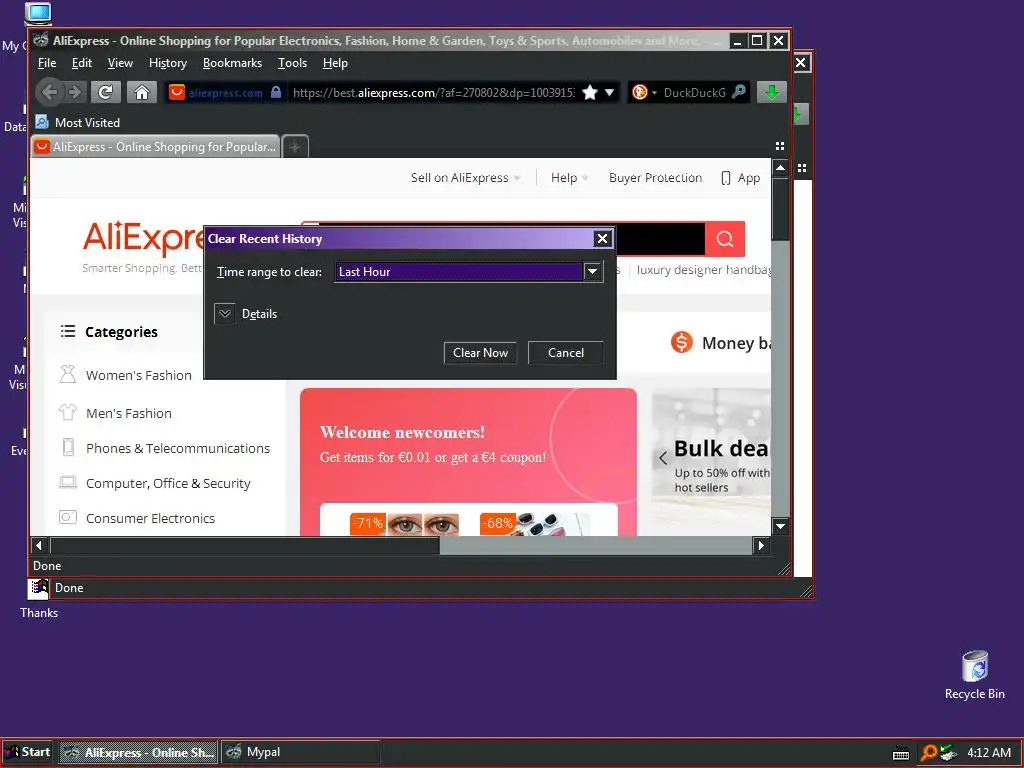Click the luxury designer handbag search suggestion

point(703,270)
